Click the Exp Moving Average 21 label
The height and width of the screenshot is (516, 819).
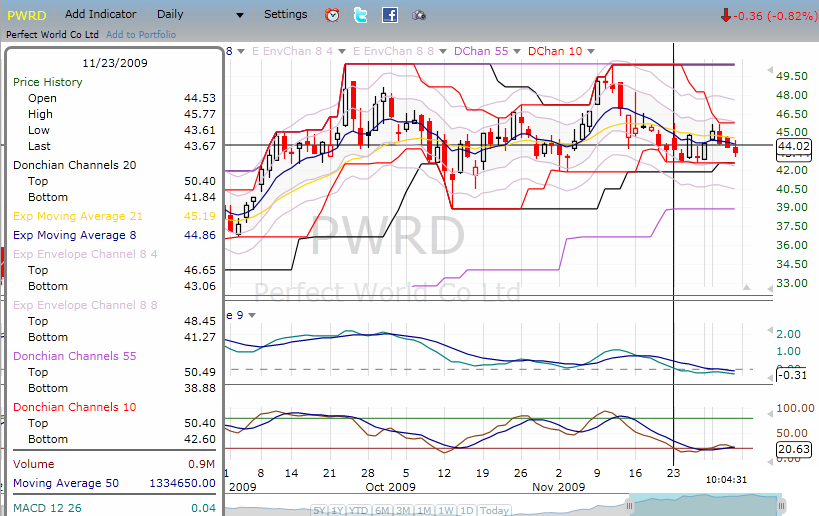tap(78, 216)
